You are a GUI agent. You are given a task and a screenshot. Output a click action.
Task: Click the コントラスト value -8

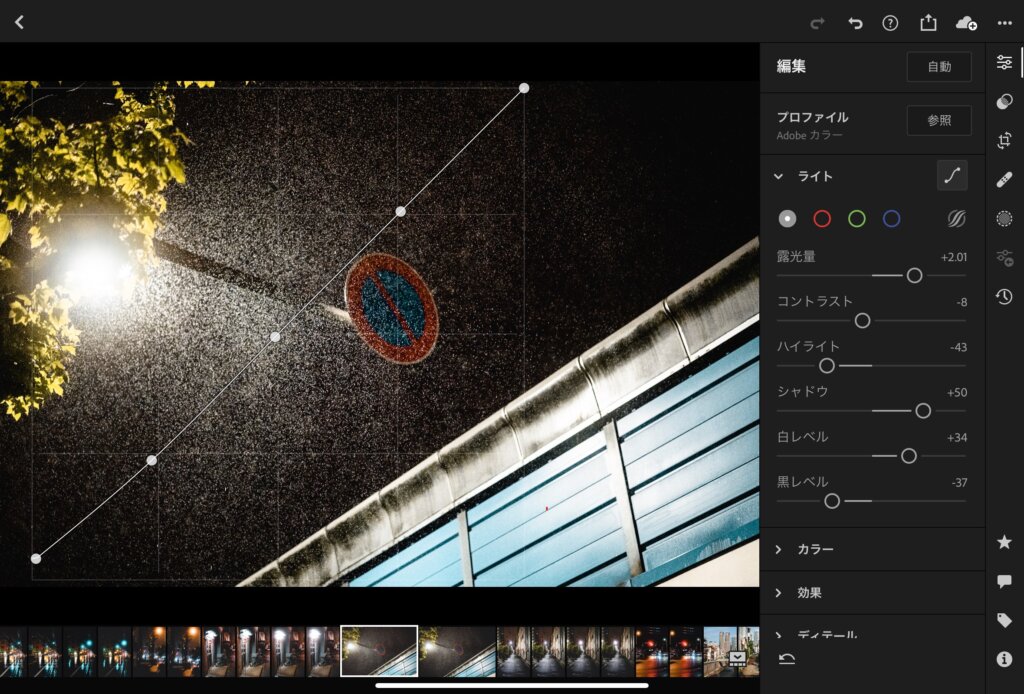tap(961, 302)
